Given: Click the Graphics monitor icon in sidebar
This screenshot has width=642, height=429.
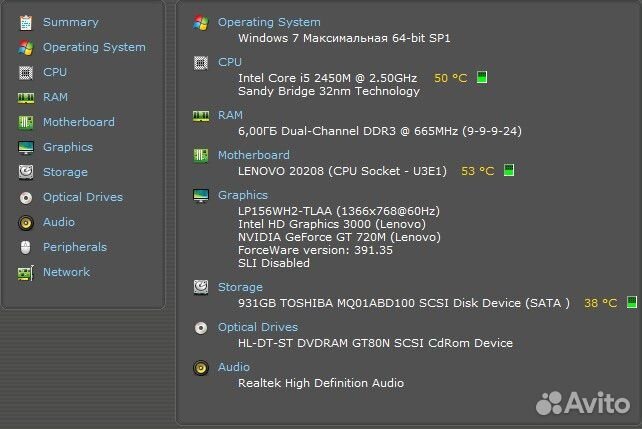Looking at the screenshot, I should 26,147.
